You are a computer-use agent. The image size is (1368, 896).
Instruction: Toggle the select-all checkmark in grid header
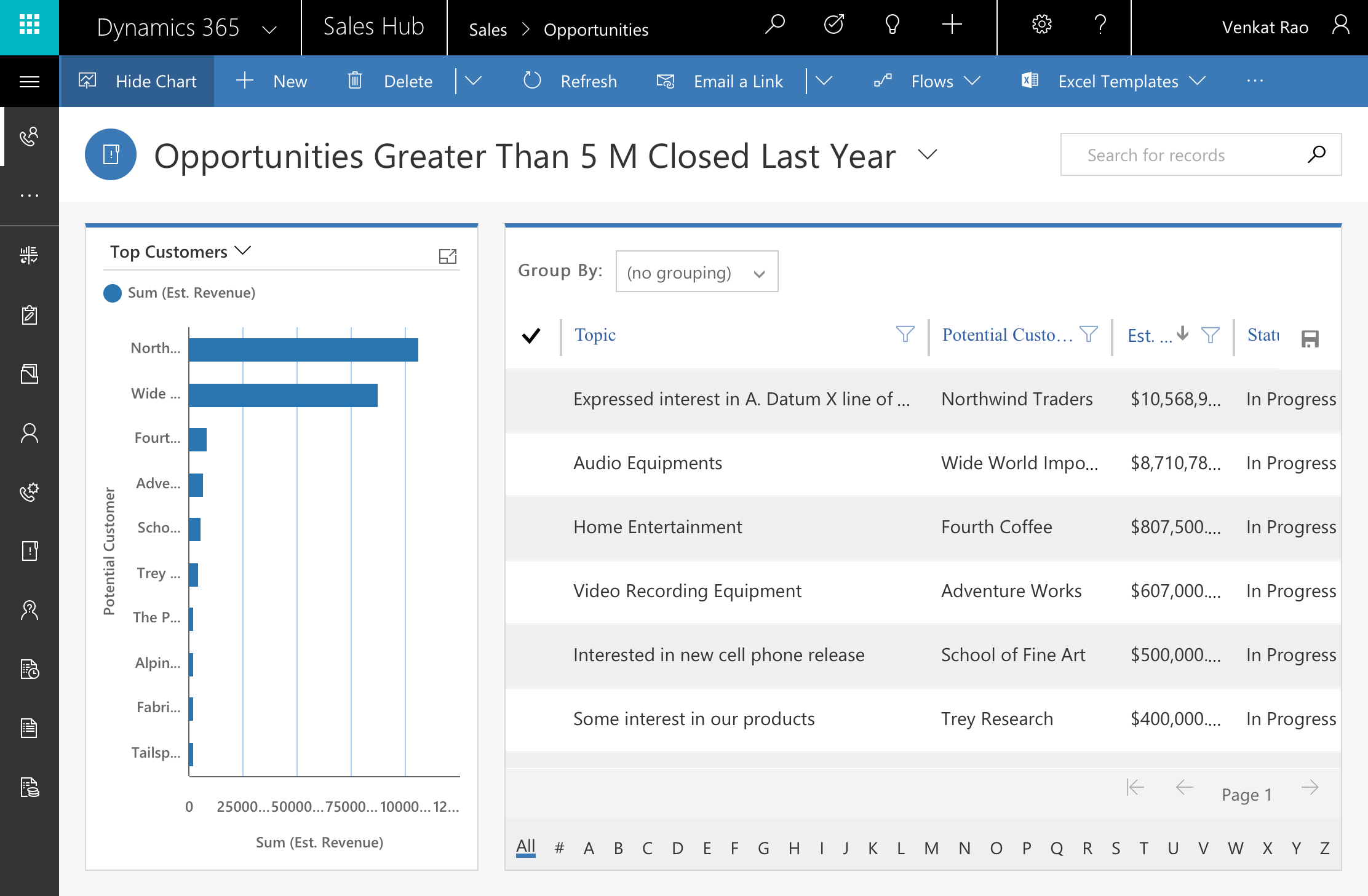coord(531,336)
